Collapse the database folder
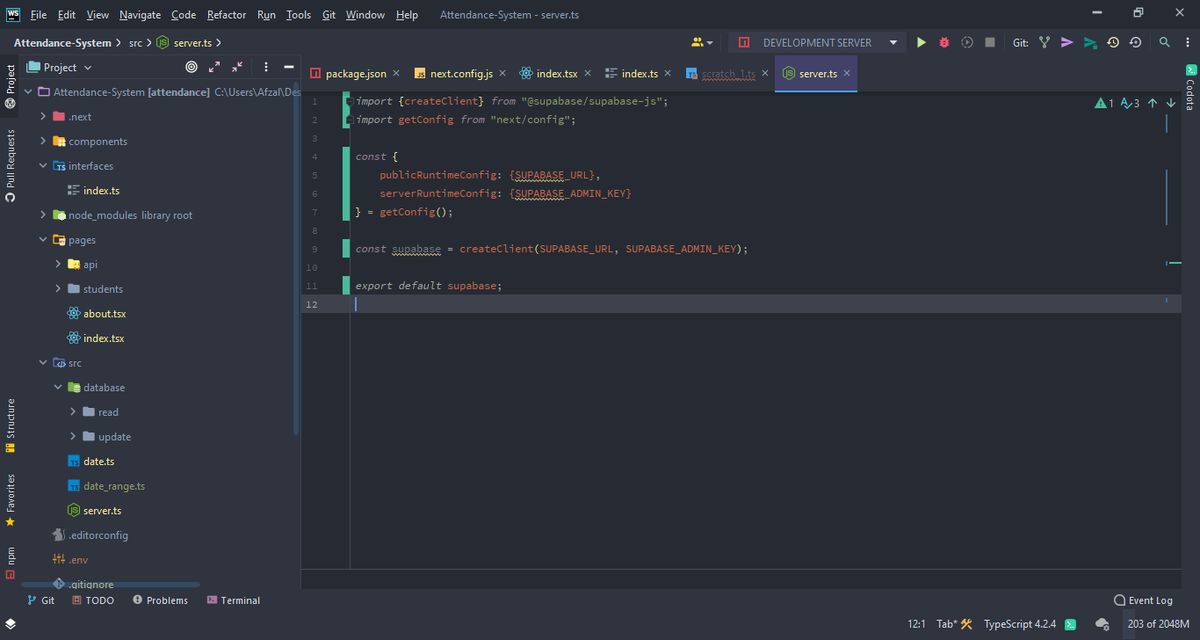Image resolution: width=1200 pixels, height=640 pixels. tap(58, 387)
